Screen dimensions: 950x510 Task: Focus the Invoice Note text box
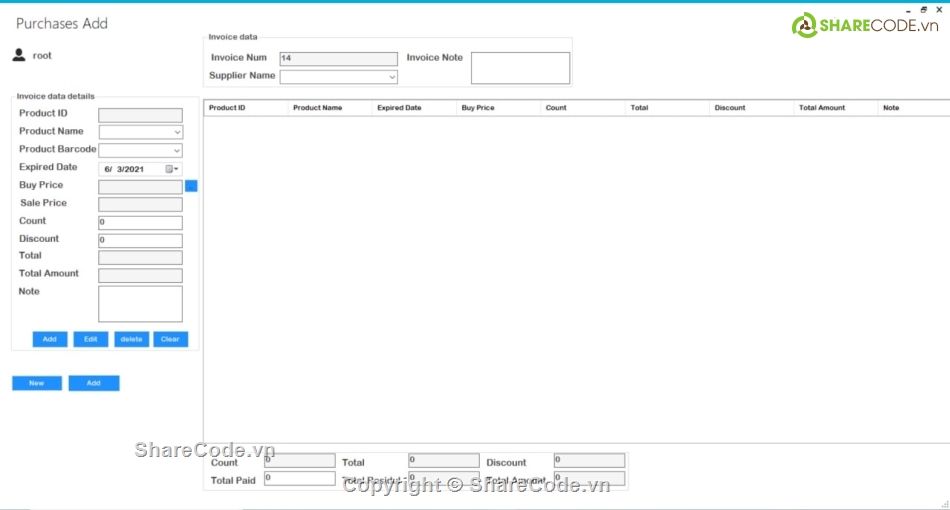pos(520,68)
